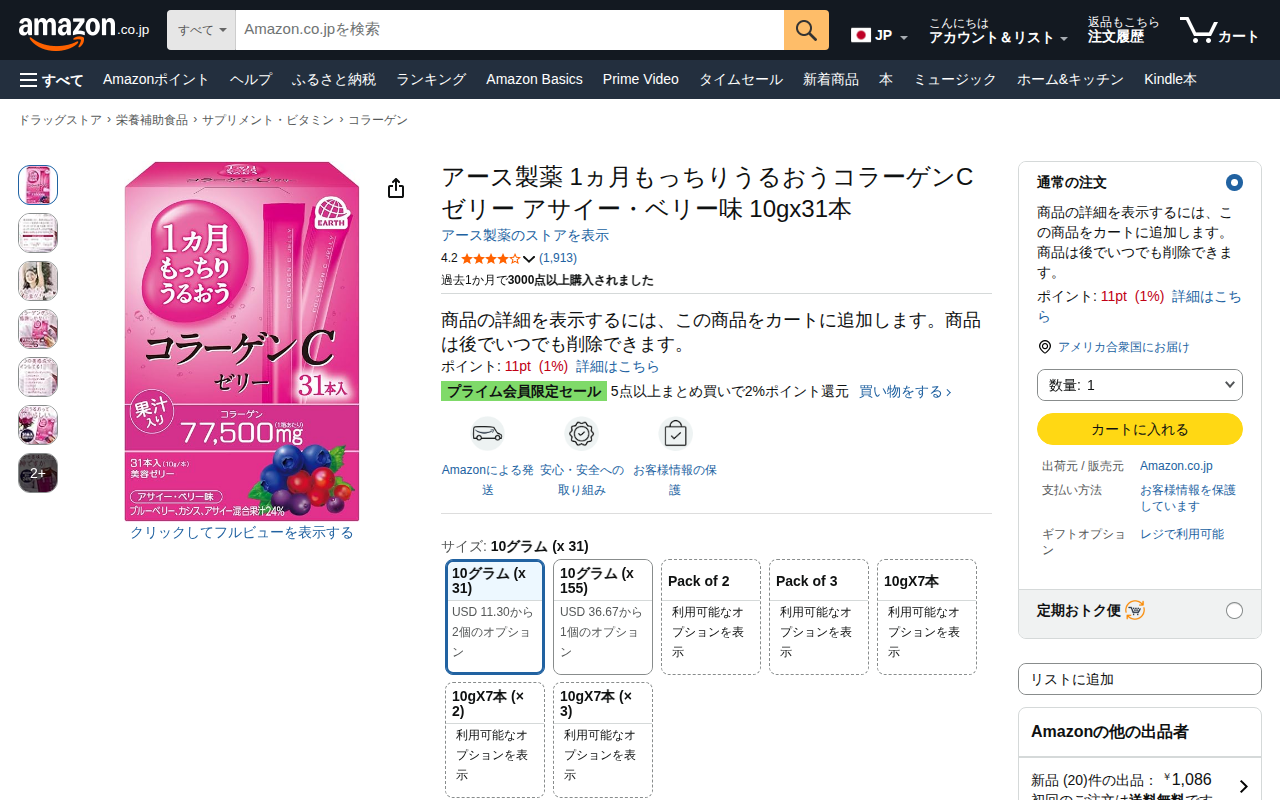Open the 数量 quantity dropdown
Image resolution: width=1280 pixels, height=800 pixels.
(1139, 385)
